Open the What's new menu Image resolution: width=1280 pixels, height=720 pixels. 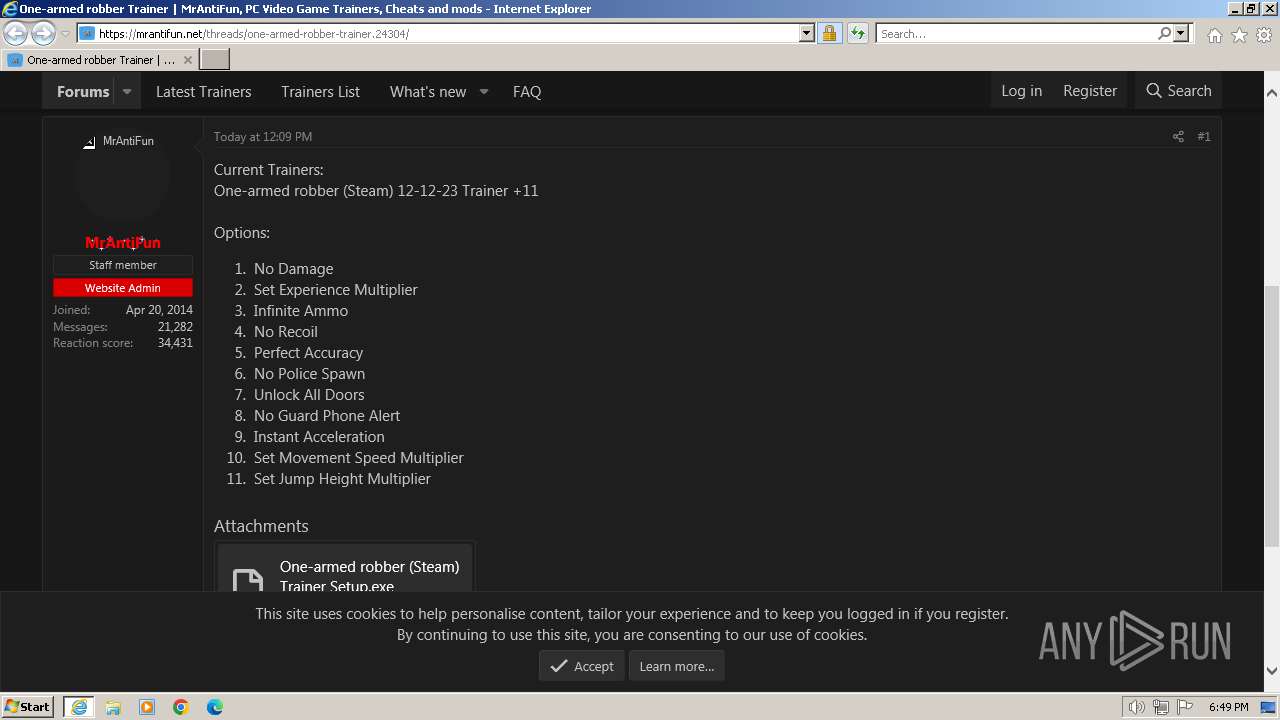[428, 91]
